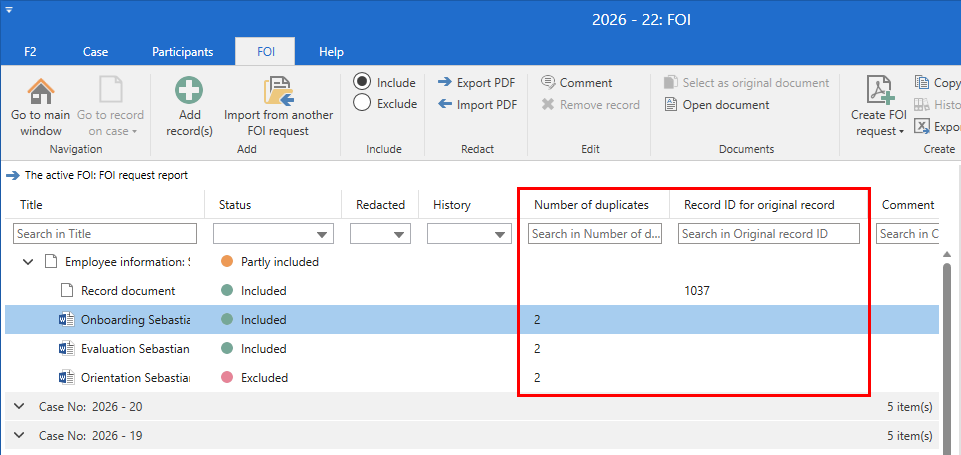Click the Word icon beside Onboarding Sebastian row
961x455 pixels.
tap(66, 319)
